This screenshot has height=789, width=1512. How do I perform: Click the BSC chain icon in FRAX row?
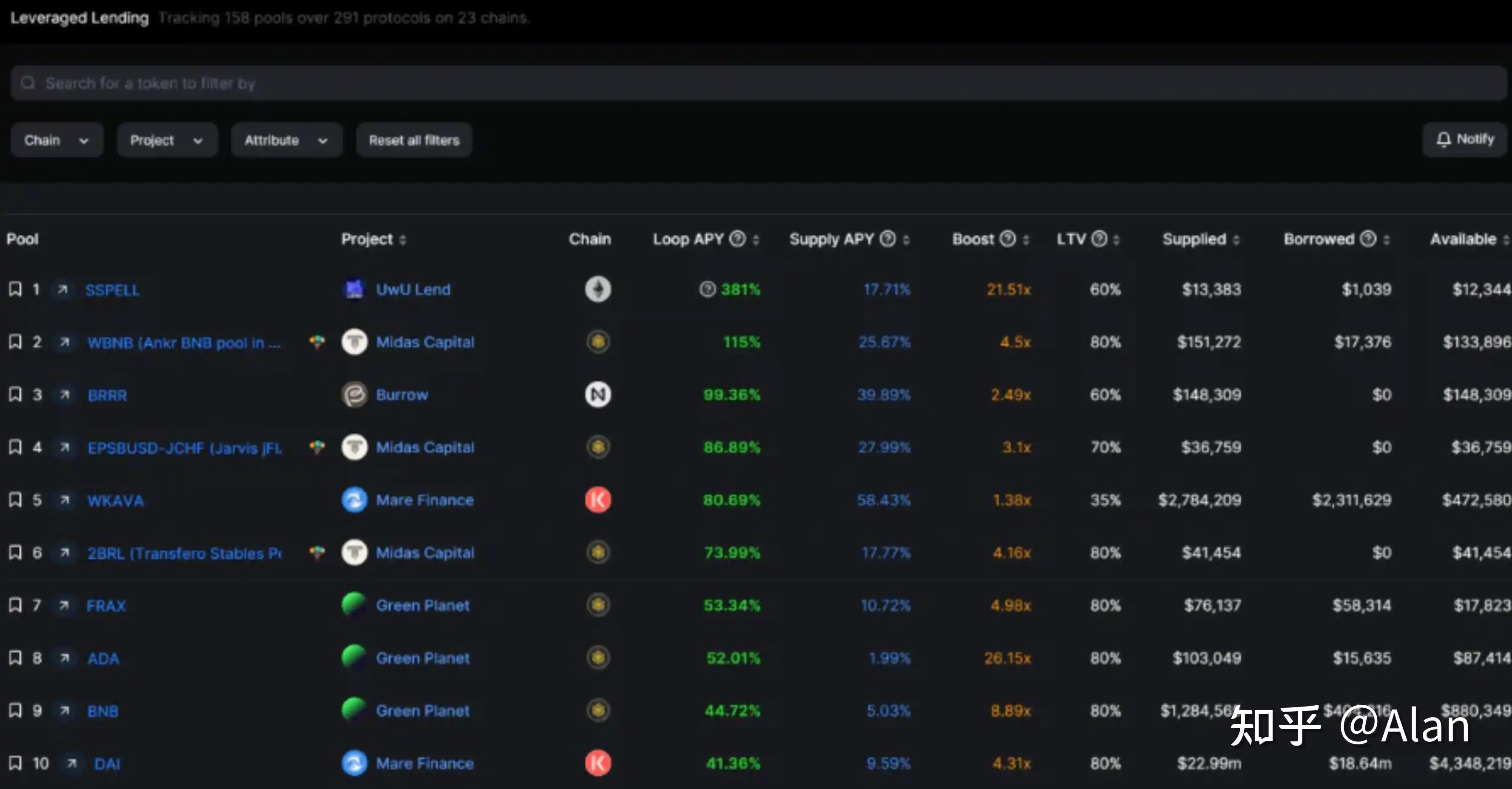(598, 605)
